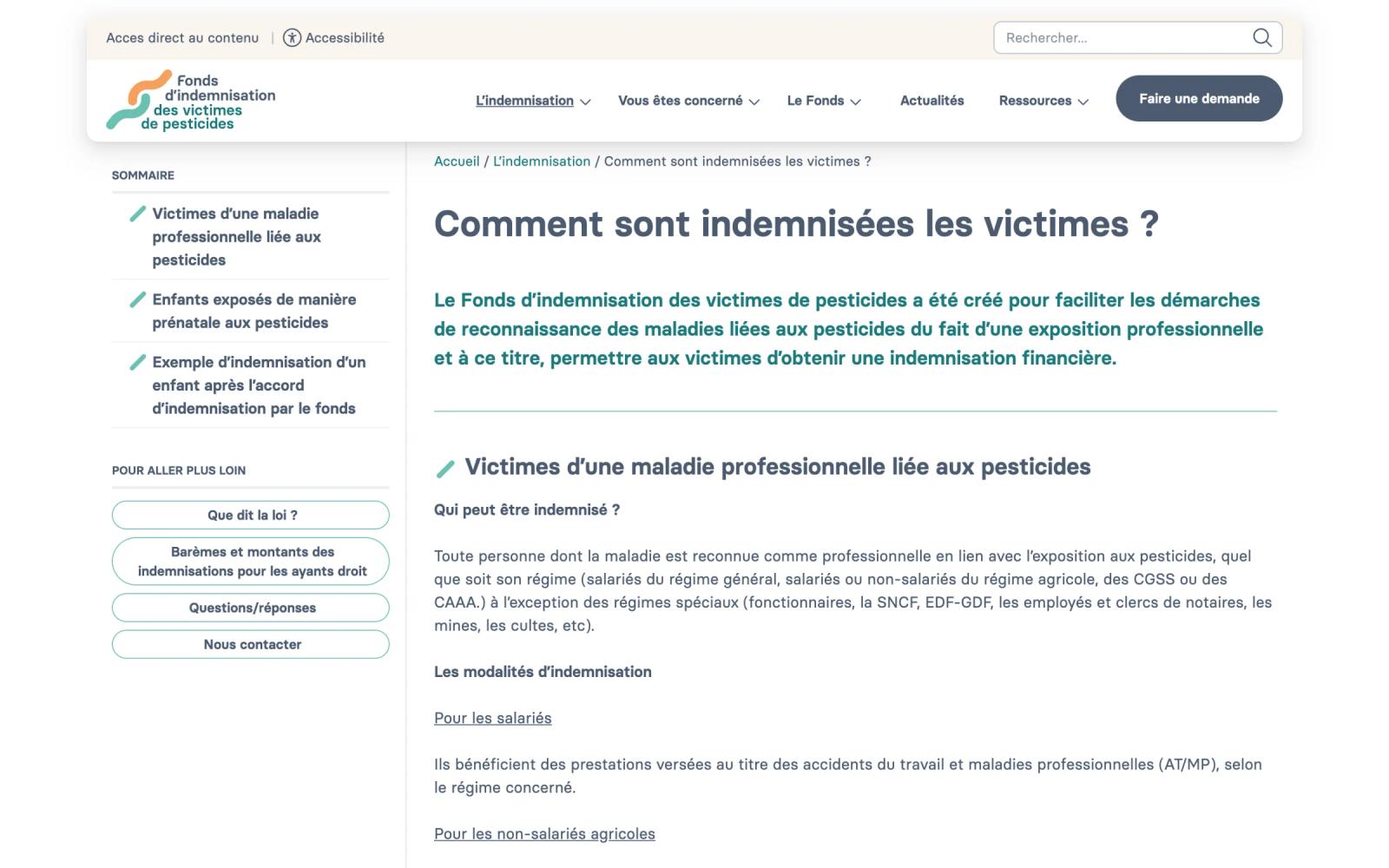Image resolution: width=1389 pixels, height=868 pixels.
Task: Click the section heading 'Victimes d'une maladie professionnelle liée aux pesticides'
Action: tap(778, 467)
